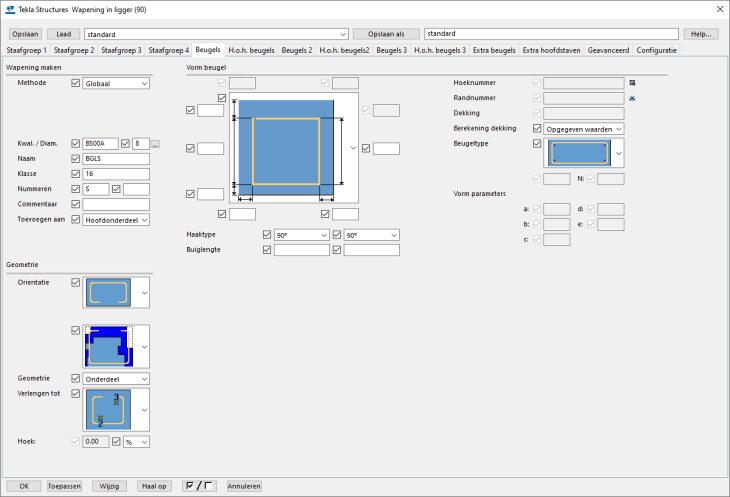Click the Klasse input field

(x=116, y=174)
